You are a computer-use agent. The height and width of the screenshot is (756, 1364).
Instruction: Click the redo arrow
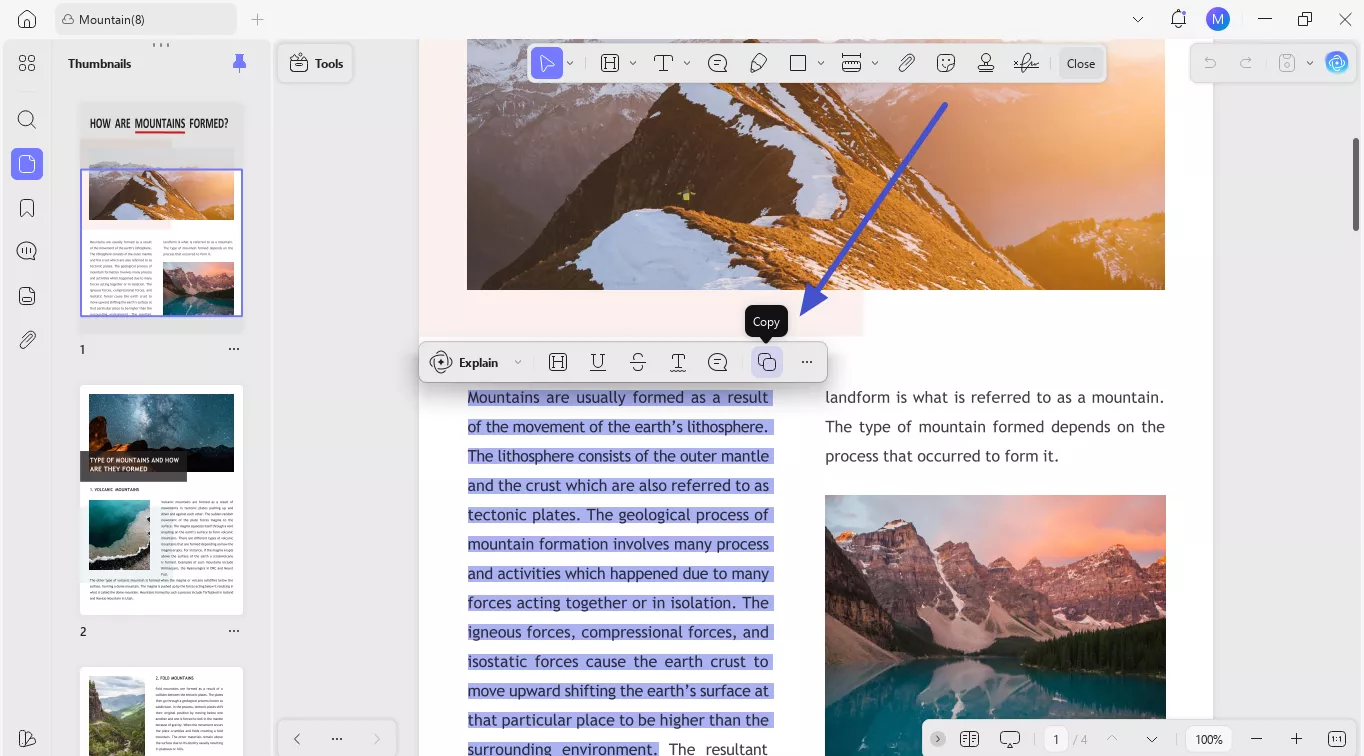tap(1246, 63)
